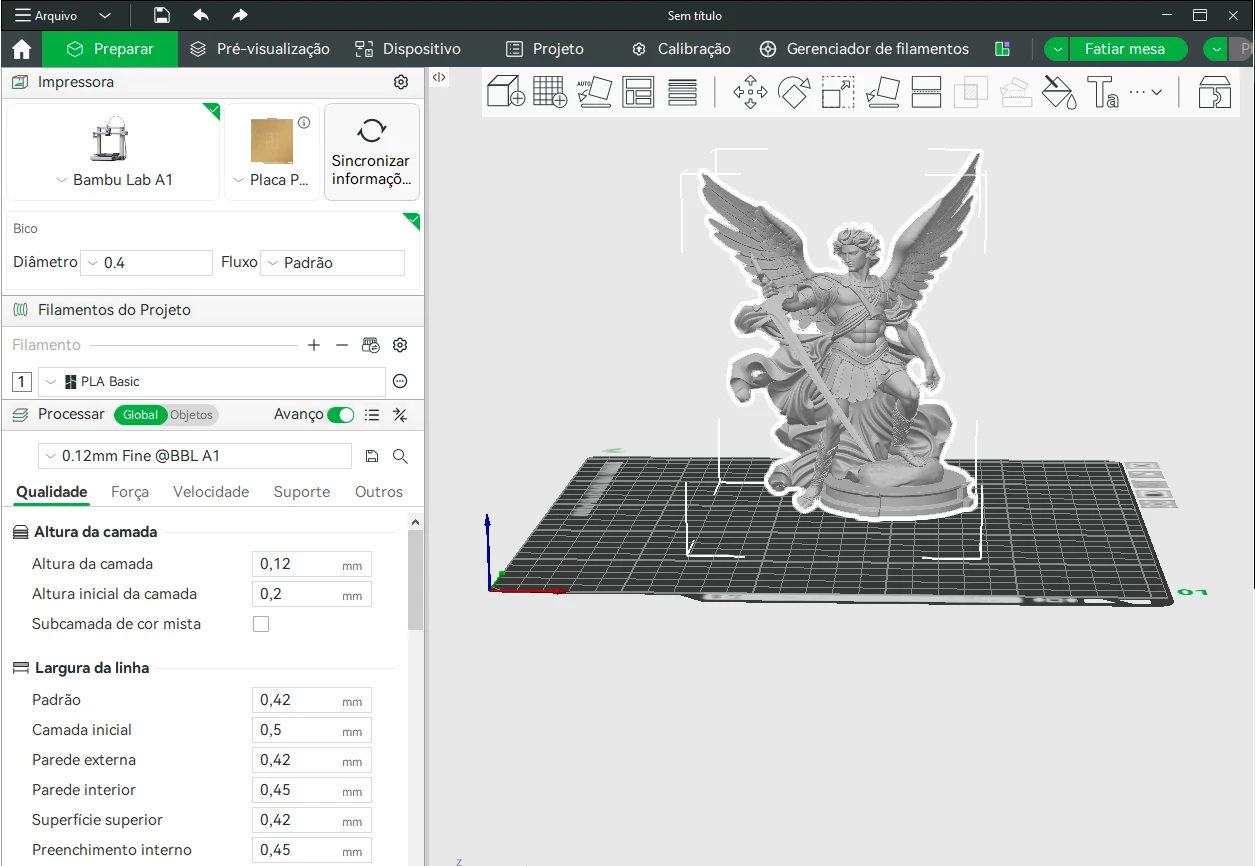Click the settings panel vertical scrollbar
The width and height of the screenshot is (1255, 866).
pyautogui.click(x=416, y=580)
